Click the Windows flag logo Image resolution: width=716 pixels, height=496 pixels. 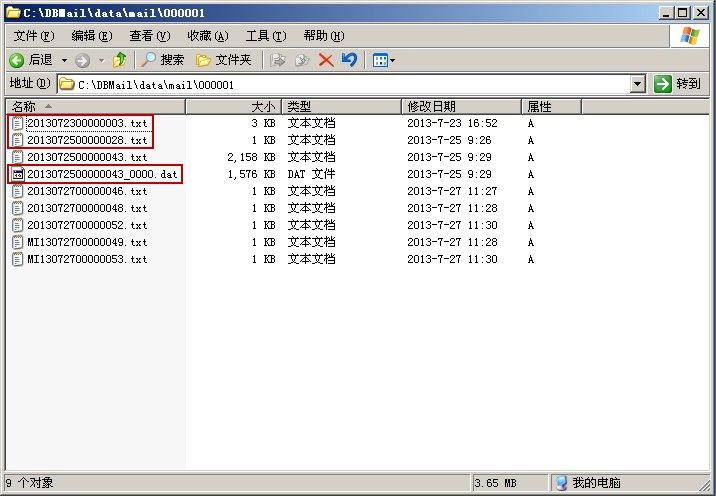[x=690, y=36]
